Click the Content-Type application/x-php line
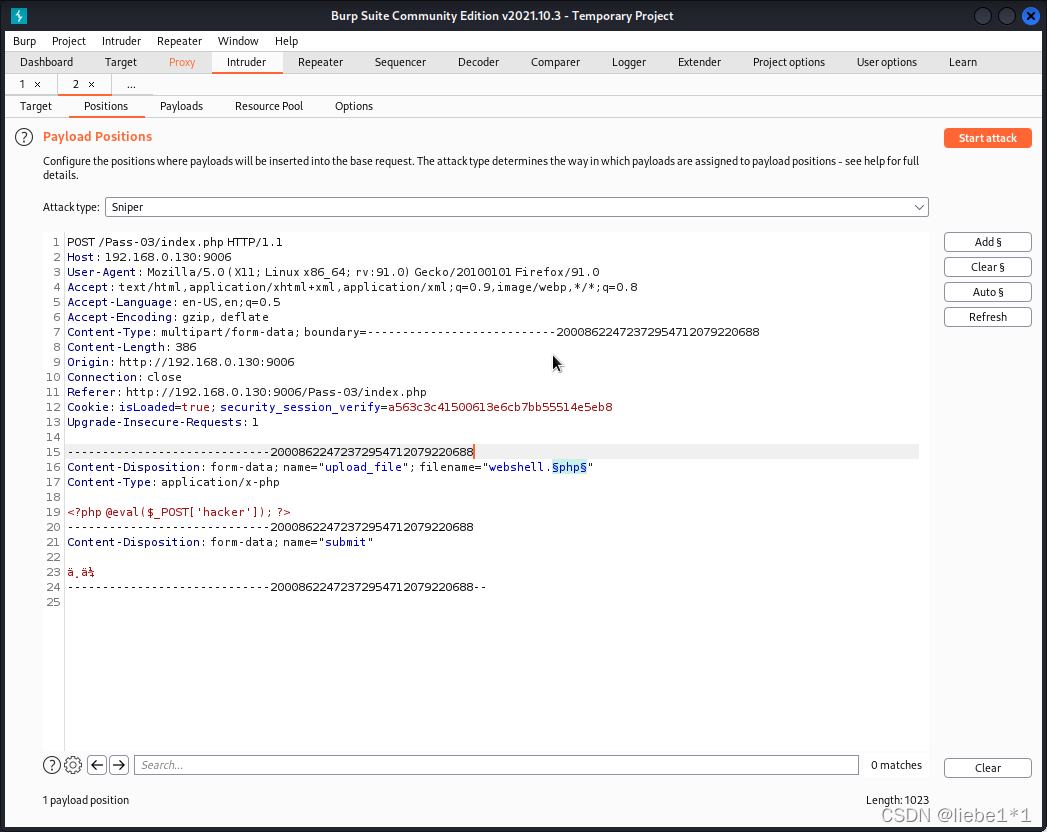This screenshot has width=1047, height=832. point(174,482)
